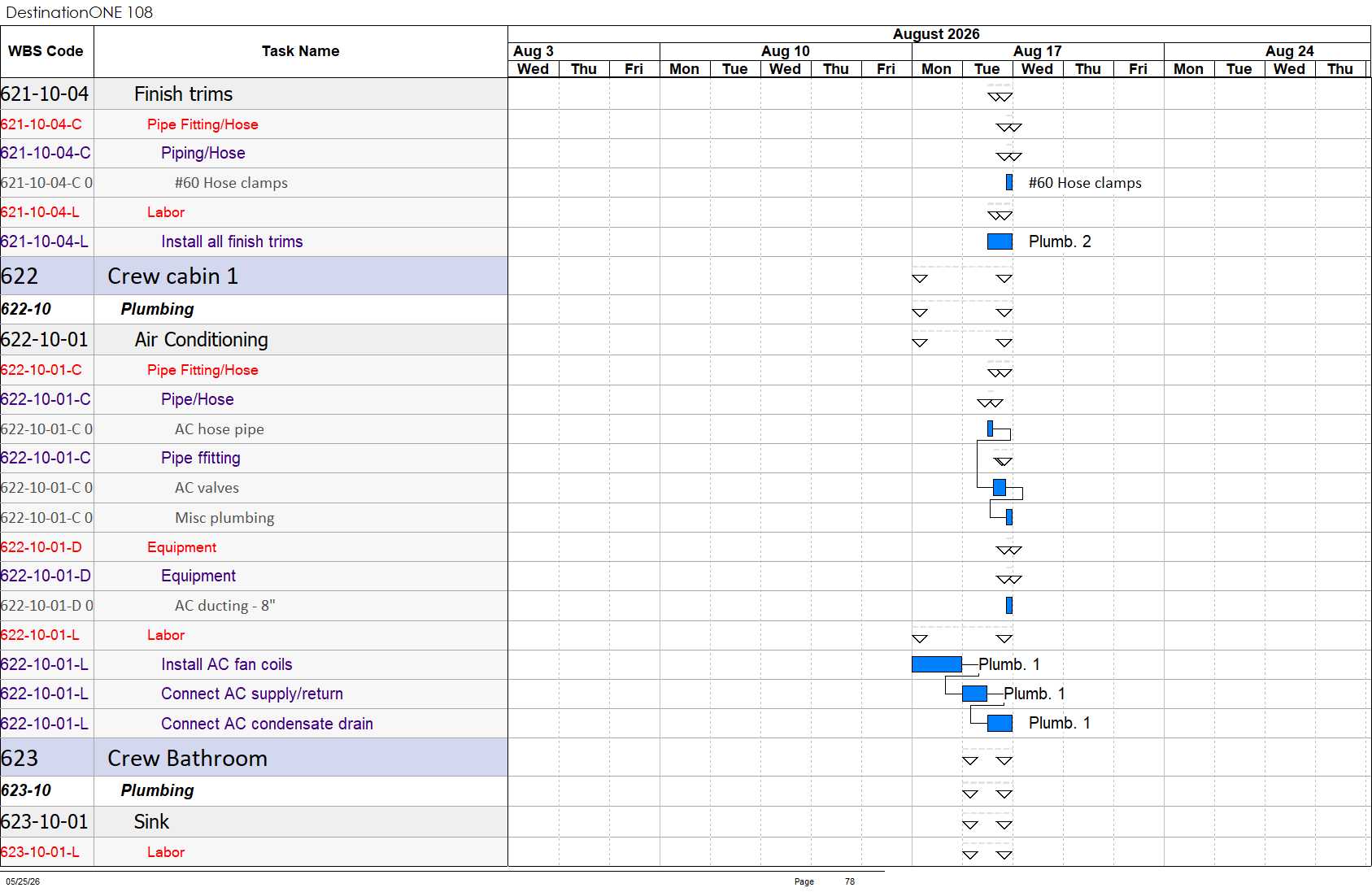The width and height of the screenshot is (1372, 892).
Task: Select the AC valves task bar
Action: tap(1000, 487)
